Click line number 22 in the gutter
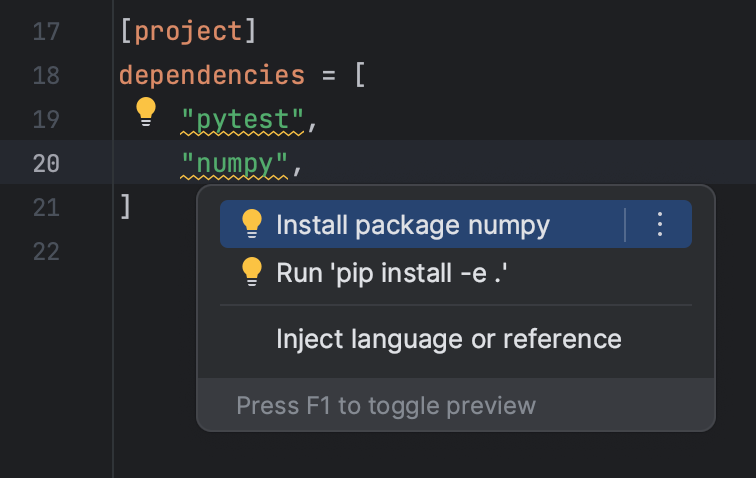This screenshot has height=478, width=756. click(46, 251)
